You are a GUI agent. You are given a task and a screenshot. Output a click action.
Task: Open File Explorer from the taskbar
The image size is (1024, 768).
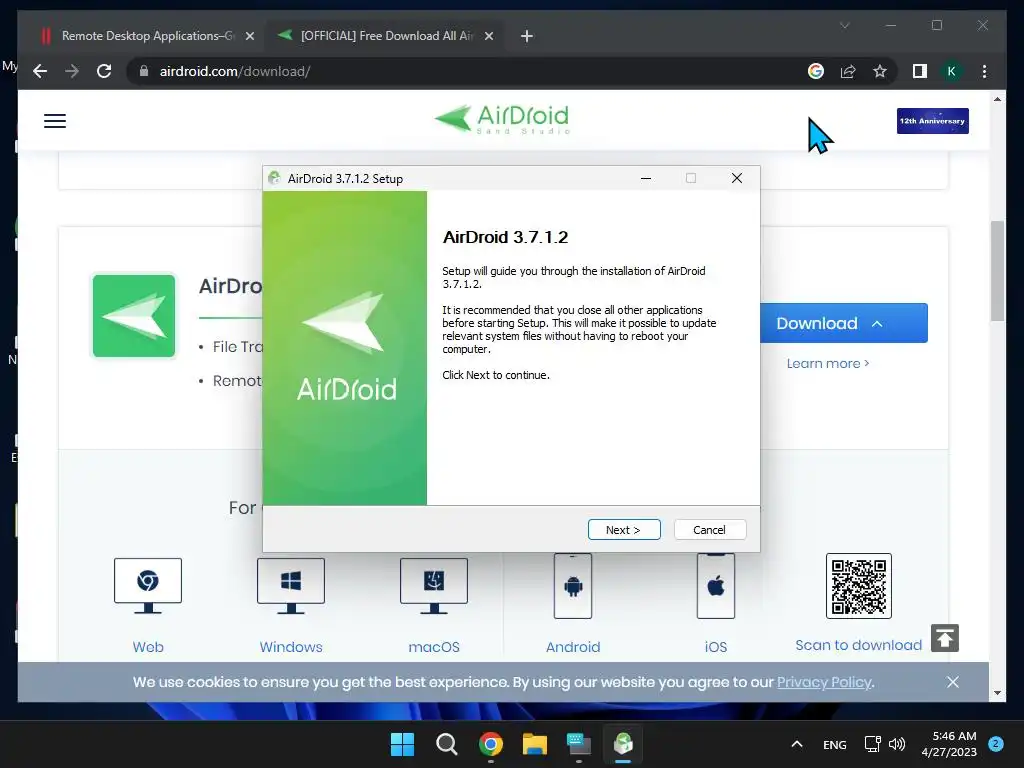click(x=534, y=744)
